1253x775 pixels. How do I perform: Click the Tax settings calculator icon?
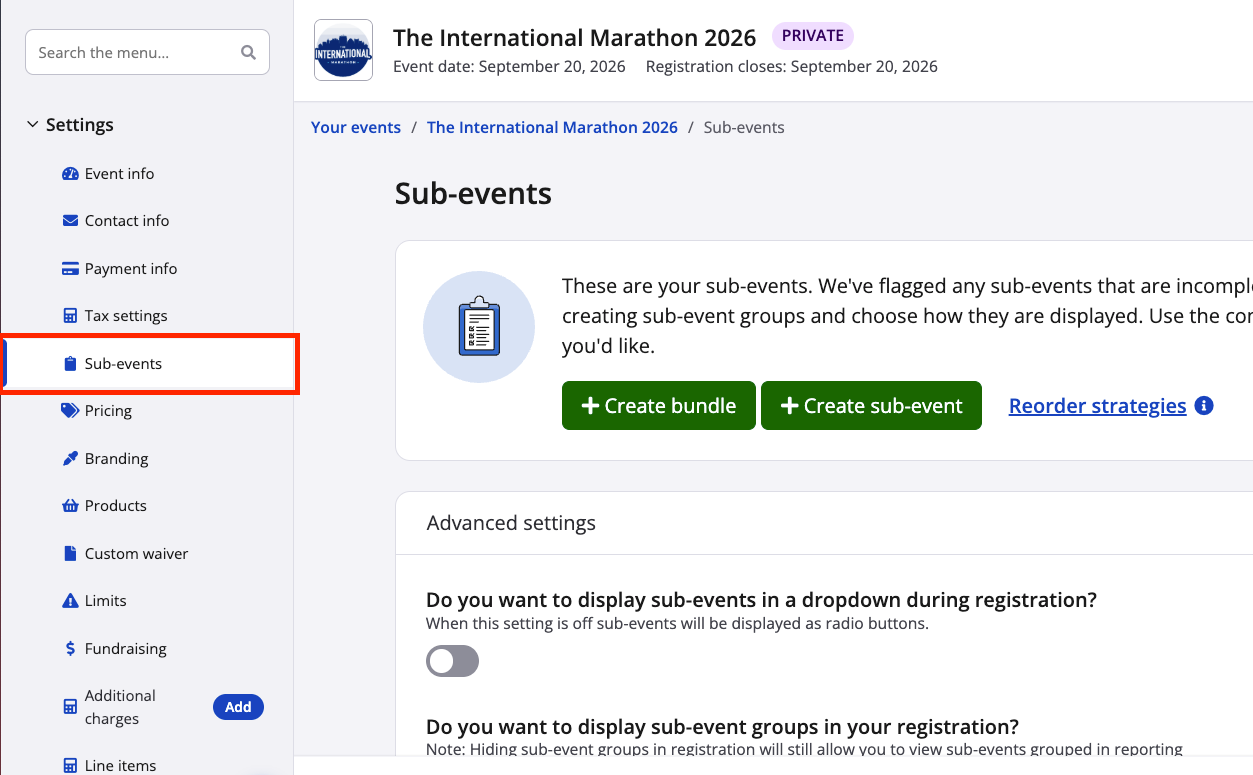70,316
